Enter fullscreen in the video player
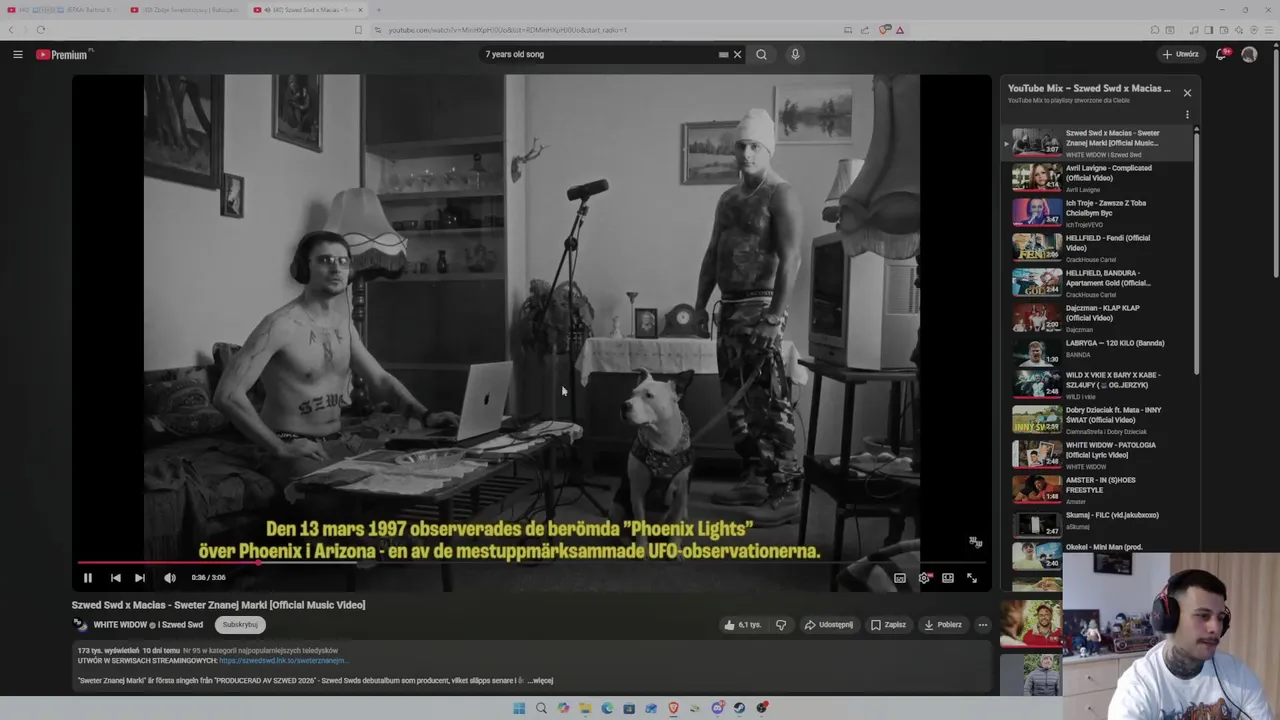The width and height of the screenshot is (1280, 720). [972, 578]
